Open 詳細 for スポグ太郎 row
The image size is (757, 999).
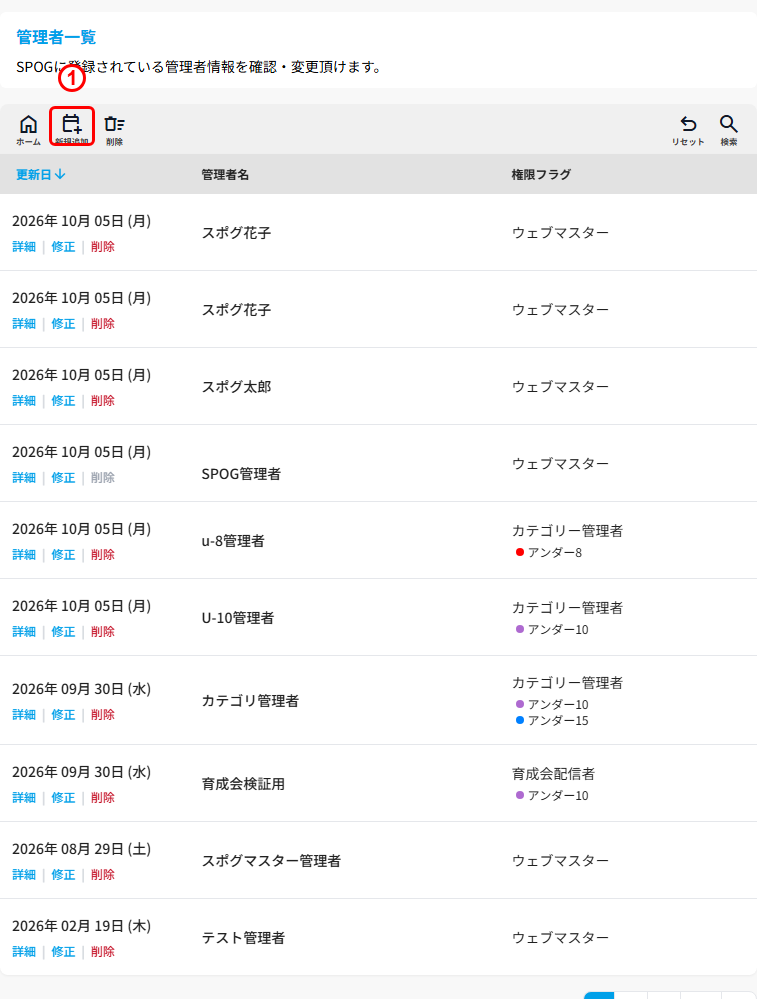(x=24, y=400)
